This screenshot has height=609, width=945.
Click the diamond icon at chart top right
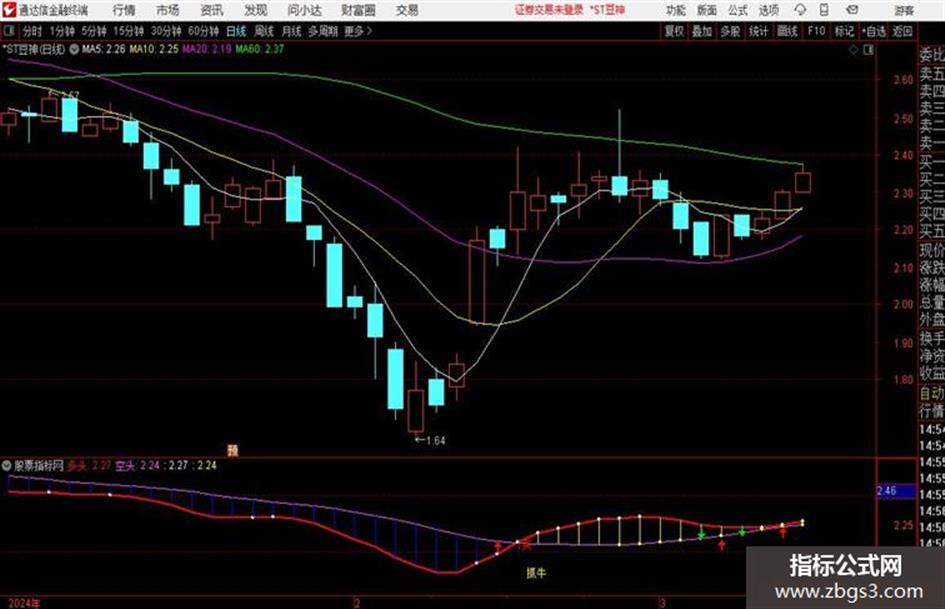pos(853,50)
